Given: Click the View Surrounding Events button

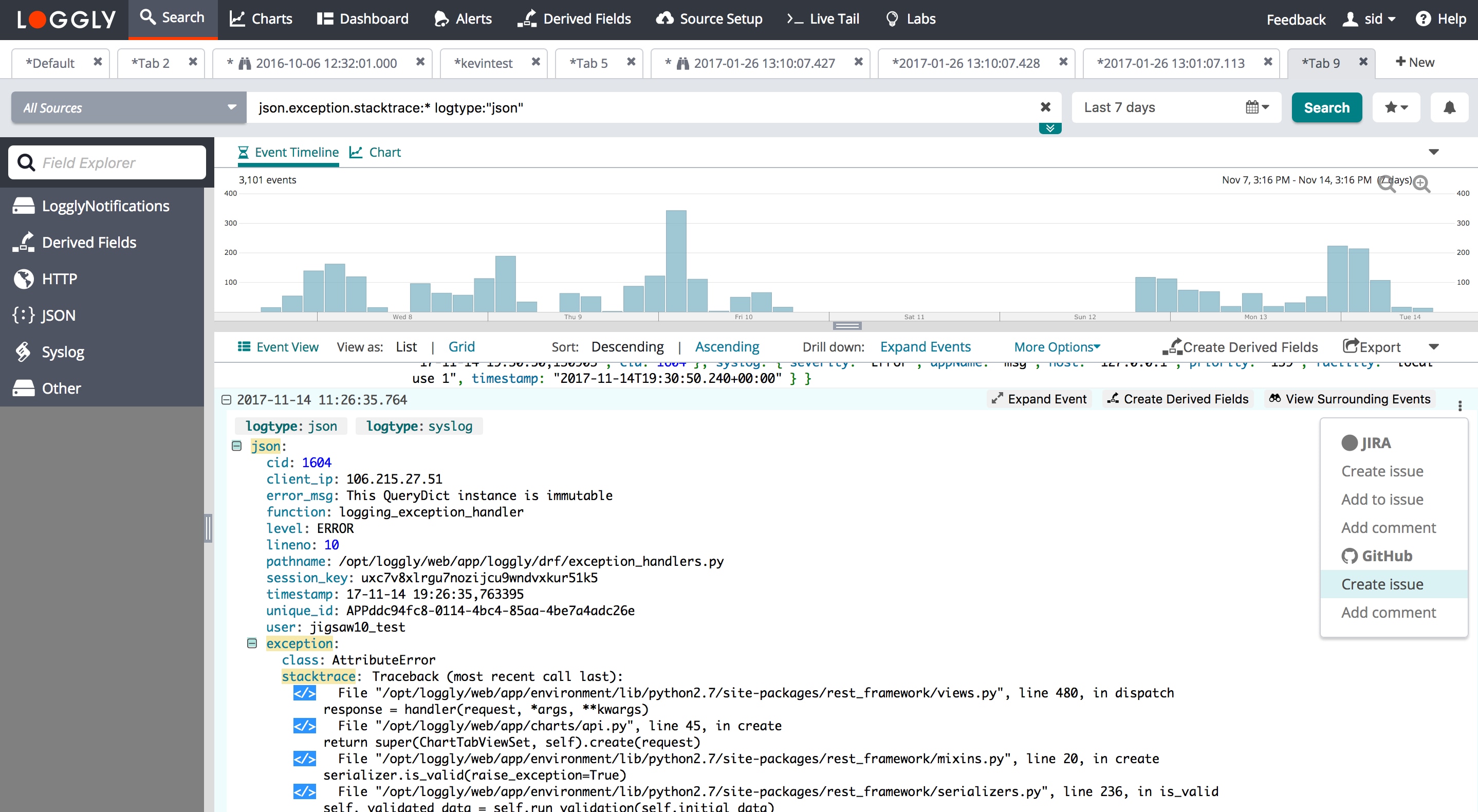Looking at the screenshot, I should 1350,399.
